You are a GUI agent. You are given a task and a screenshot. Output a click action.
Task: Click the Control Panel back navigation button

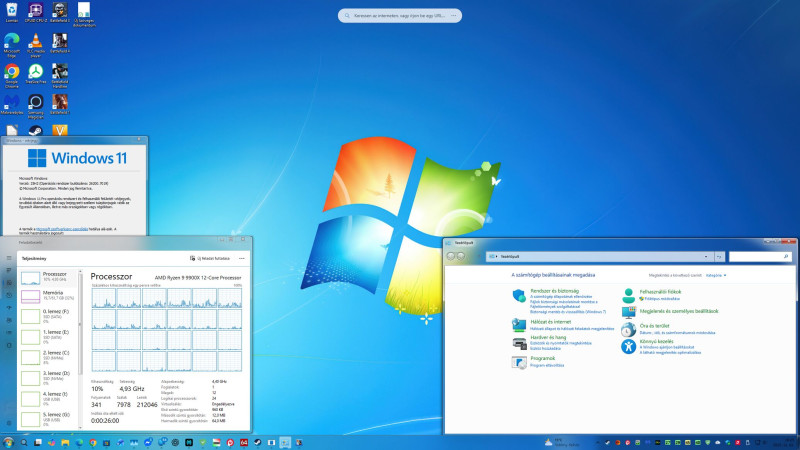point(451,256)
